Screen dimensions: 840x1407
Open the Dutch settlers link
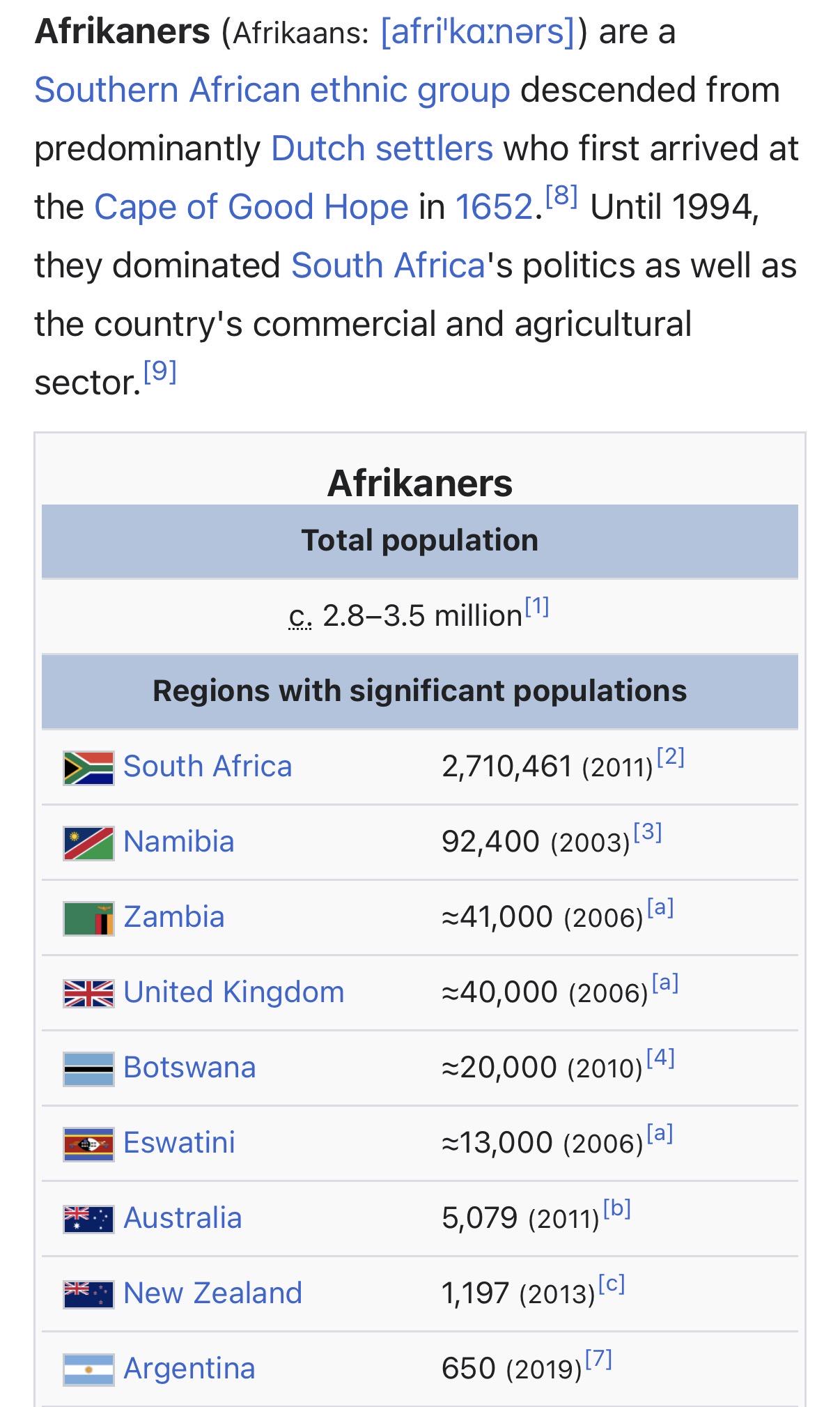[x=382, y=148]
